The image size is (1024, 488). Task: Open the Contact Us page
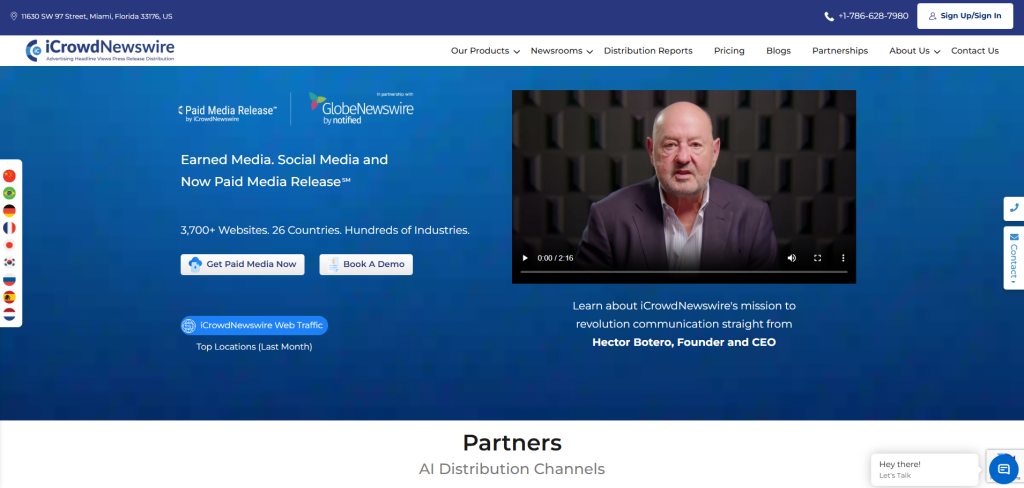[x=974, y=51]
